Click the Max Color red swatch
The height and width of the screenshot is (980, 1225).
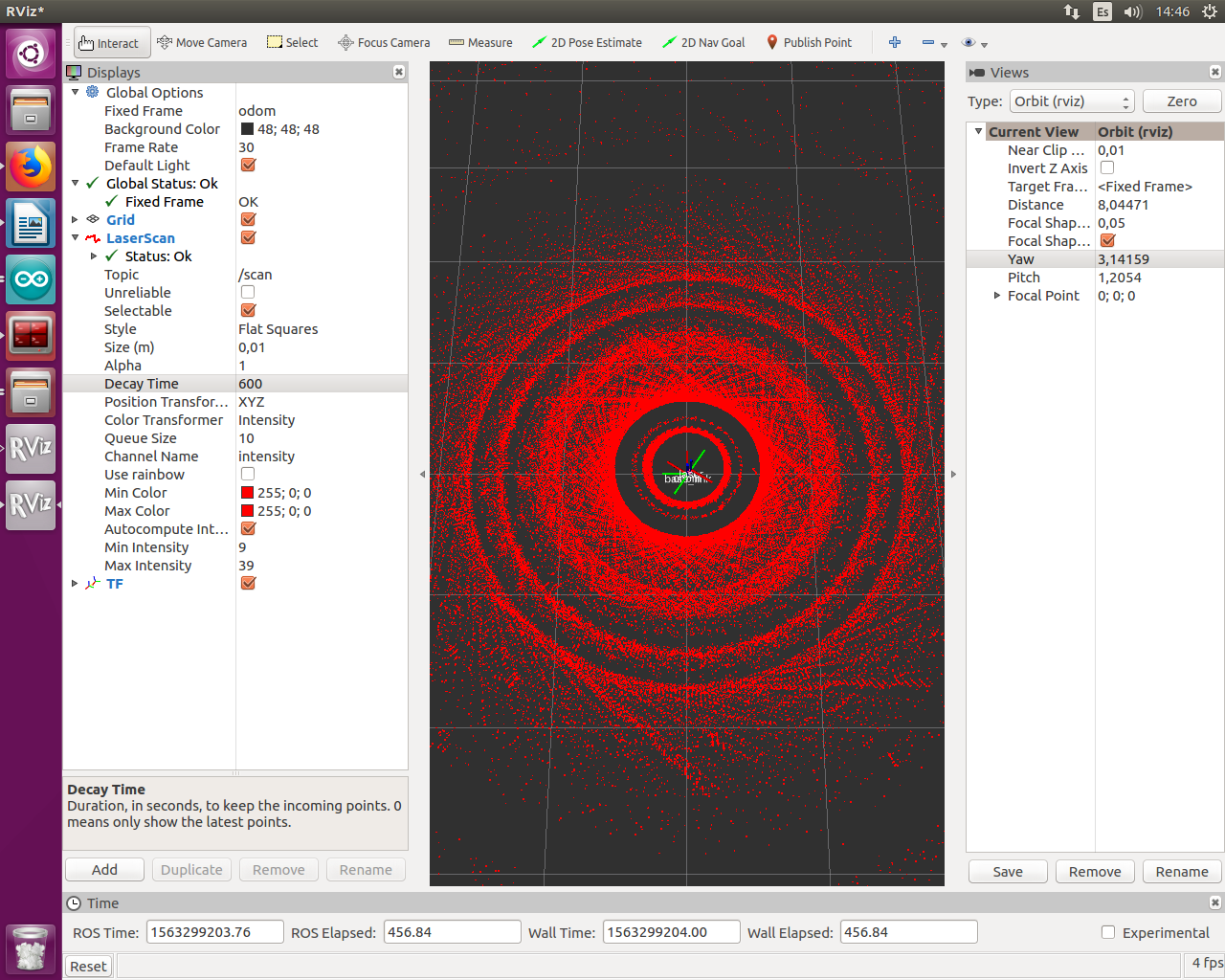click(247, 511)
